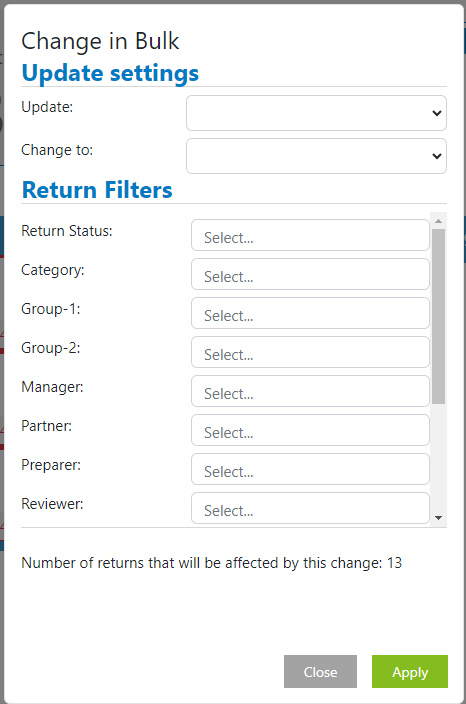Open the Manager filter select box
466x704 pixels.
coord(310,392)
